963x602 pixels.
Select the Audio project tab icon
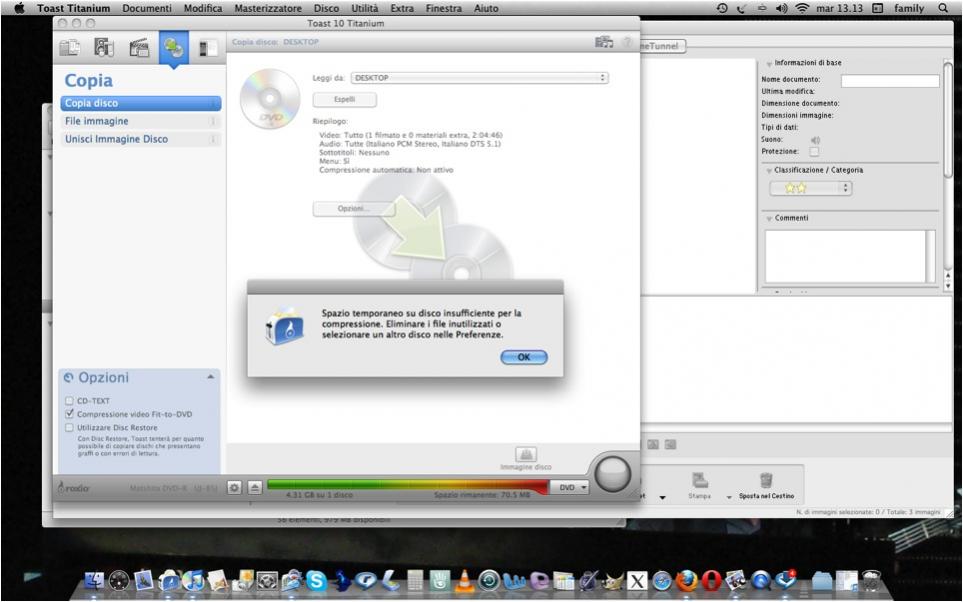(104, 47)
